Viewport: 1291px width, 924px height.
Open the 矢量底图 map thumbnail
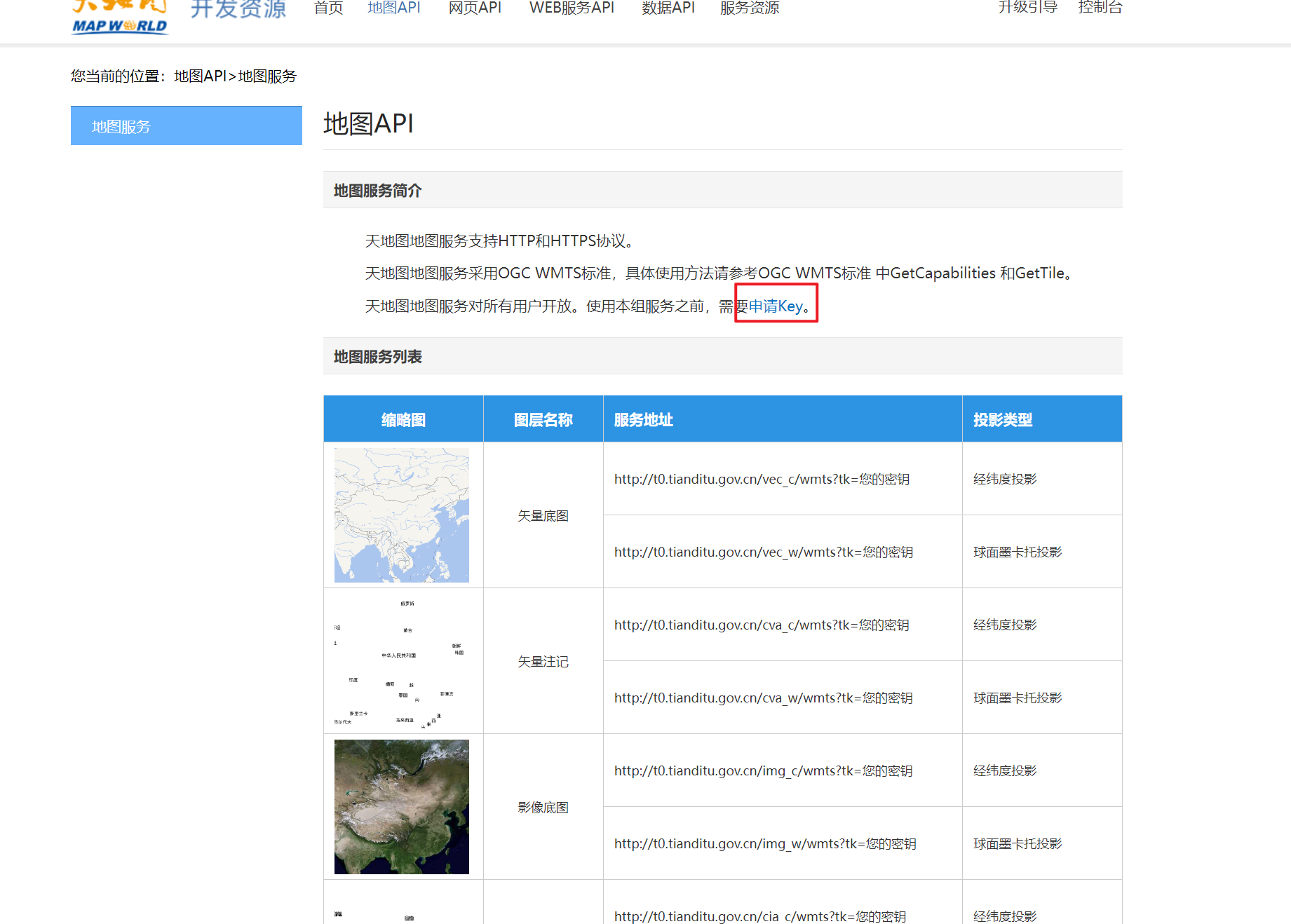(x=402, y=515)
